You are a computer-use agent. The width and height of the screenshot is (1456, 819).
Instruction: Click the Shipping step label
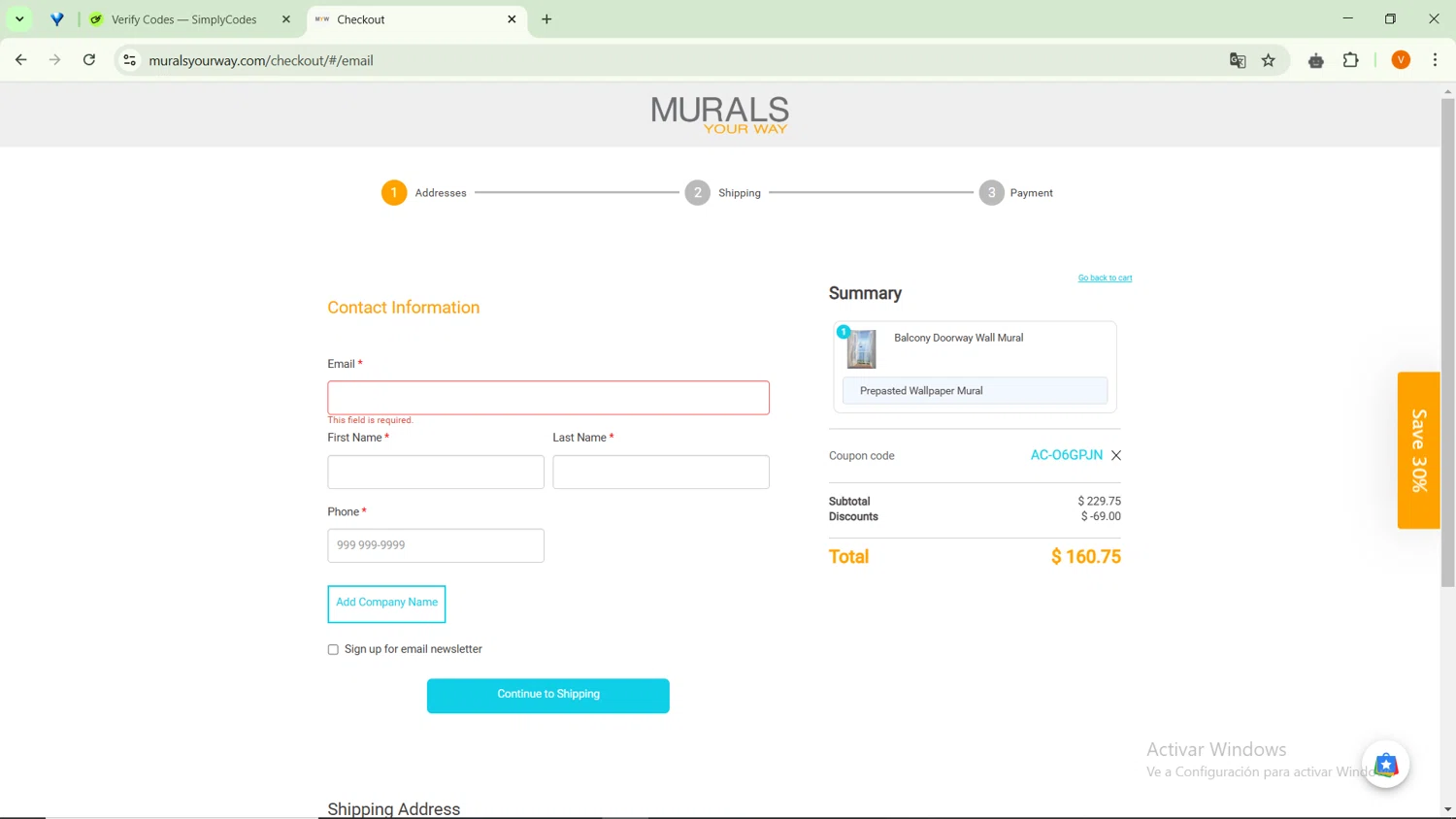(740, 193)
